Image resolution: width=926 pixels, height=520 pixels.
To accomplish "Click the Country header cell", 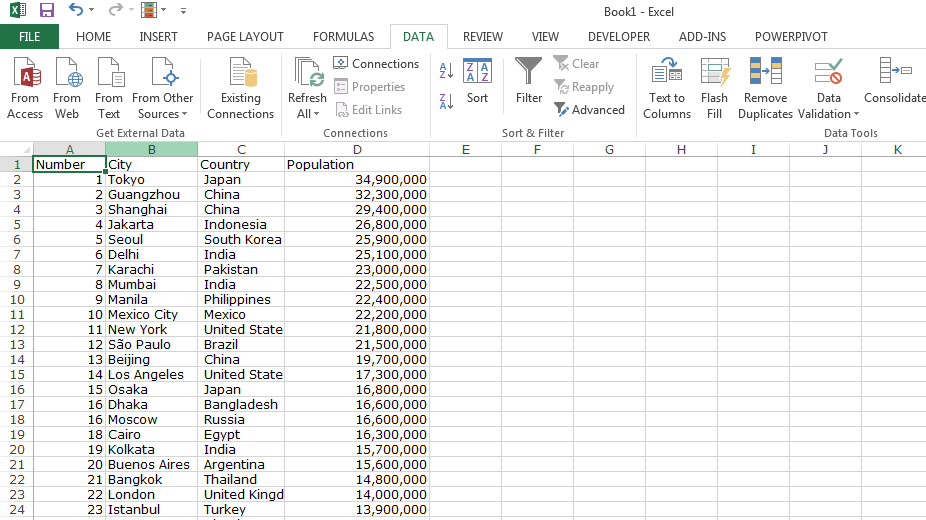I will tap(241, 164).
